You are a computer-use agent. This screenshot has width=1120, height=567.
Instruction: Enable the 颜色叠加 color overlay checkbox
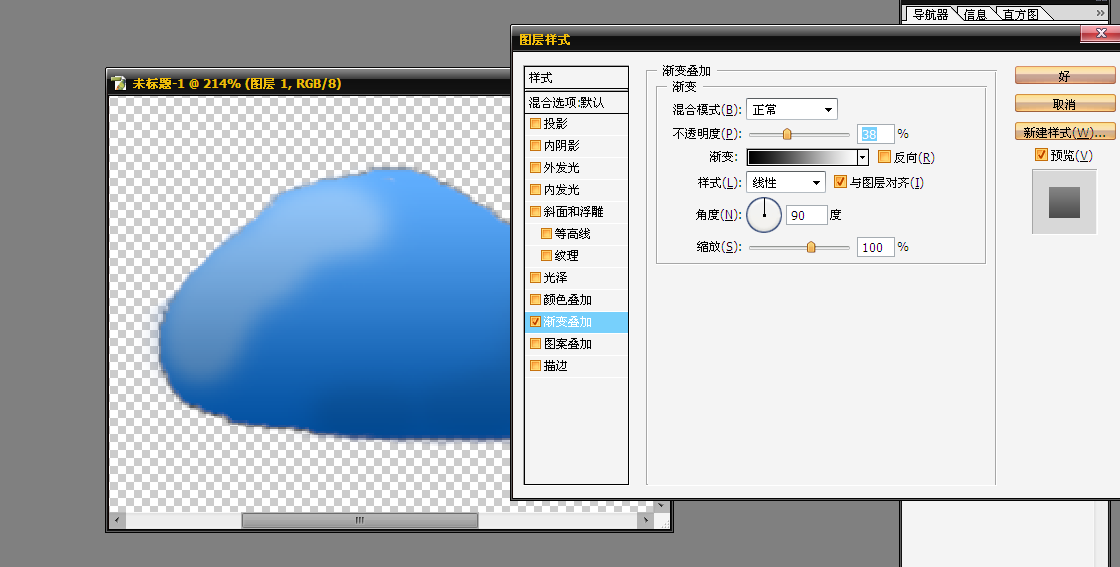(535, 300)
